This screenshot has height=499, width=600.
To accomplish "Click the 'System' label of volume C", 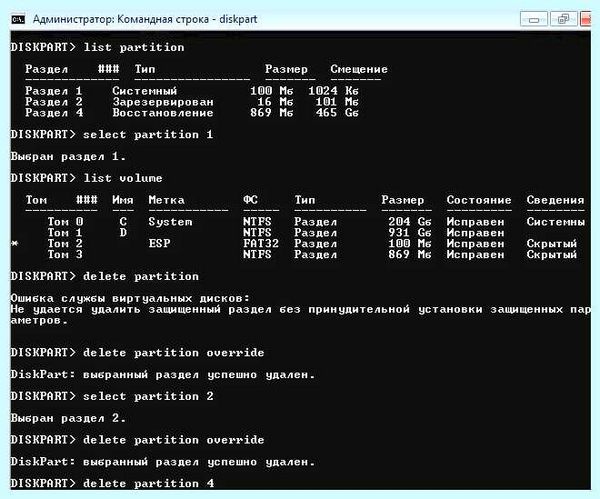I will click(170, 222).
